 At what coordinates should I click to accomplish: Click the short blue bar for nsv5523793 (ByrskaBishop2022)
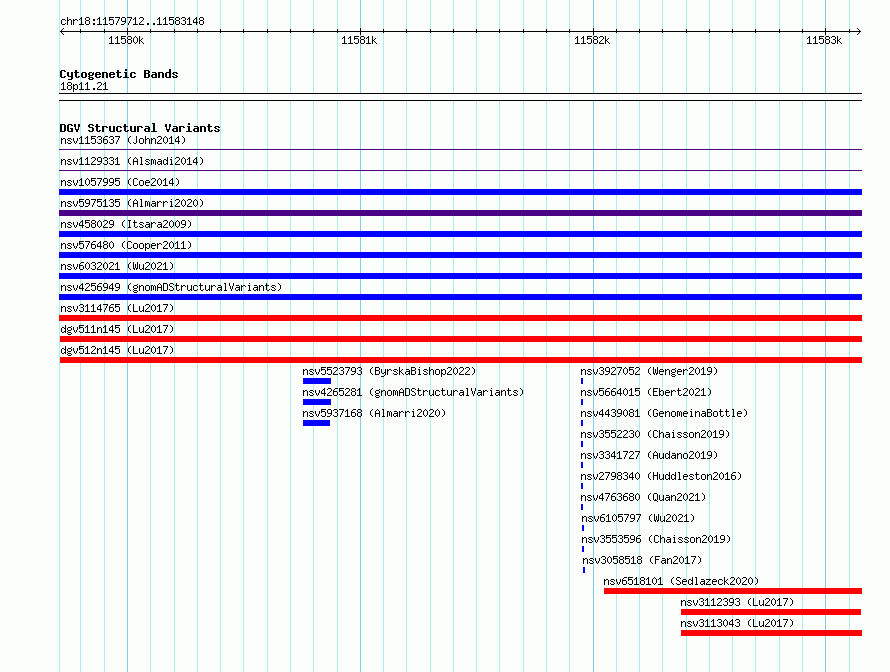[317, 381]
